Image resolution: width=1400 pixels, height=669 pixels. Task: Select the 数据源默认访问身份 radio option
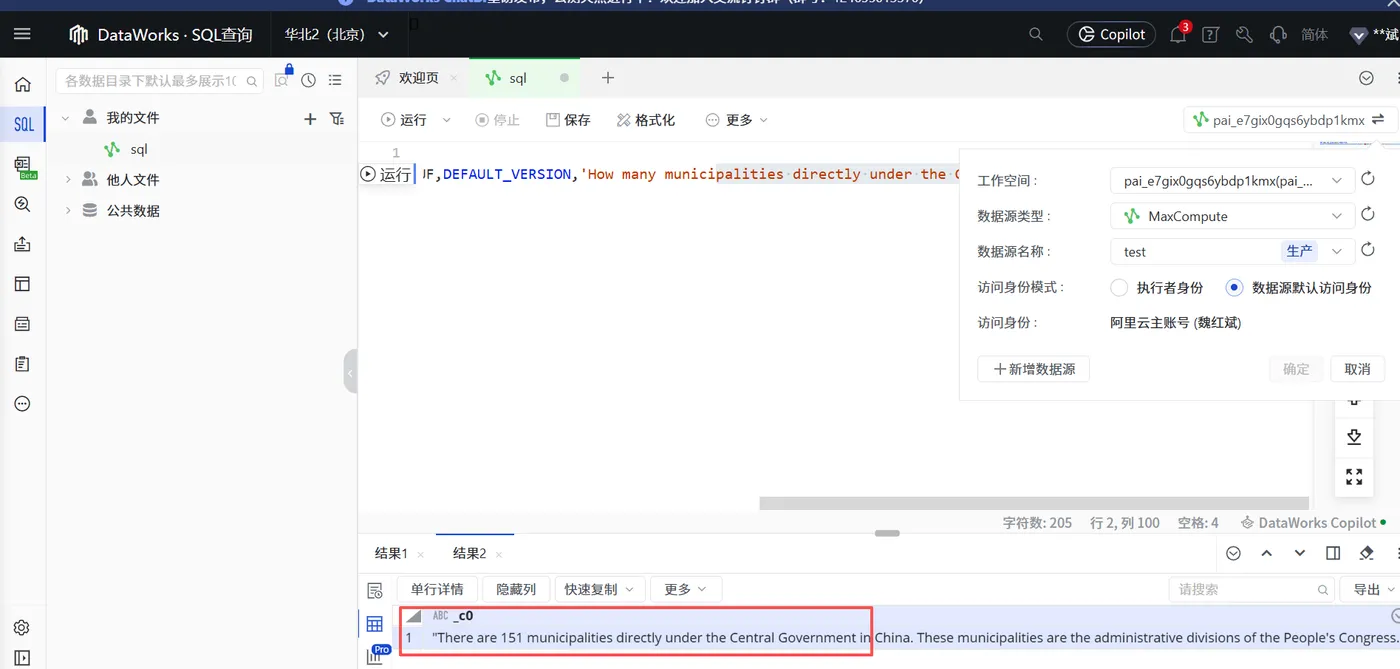coord(1234,288)
